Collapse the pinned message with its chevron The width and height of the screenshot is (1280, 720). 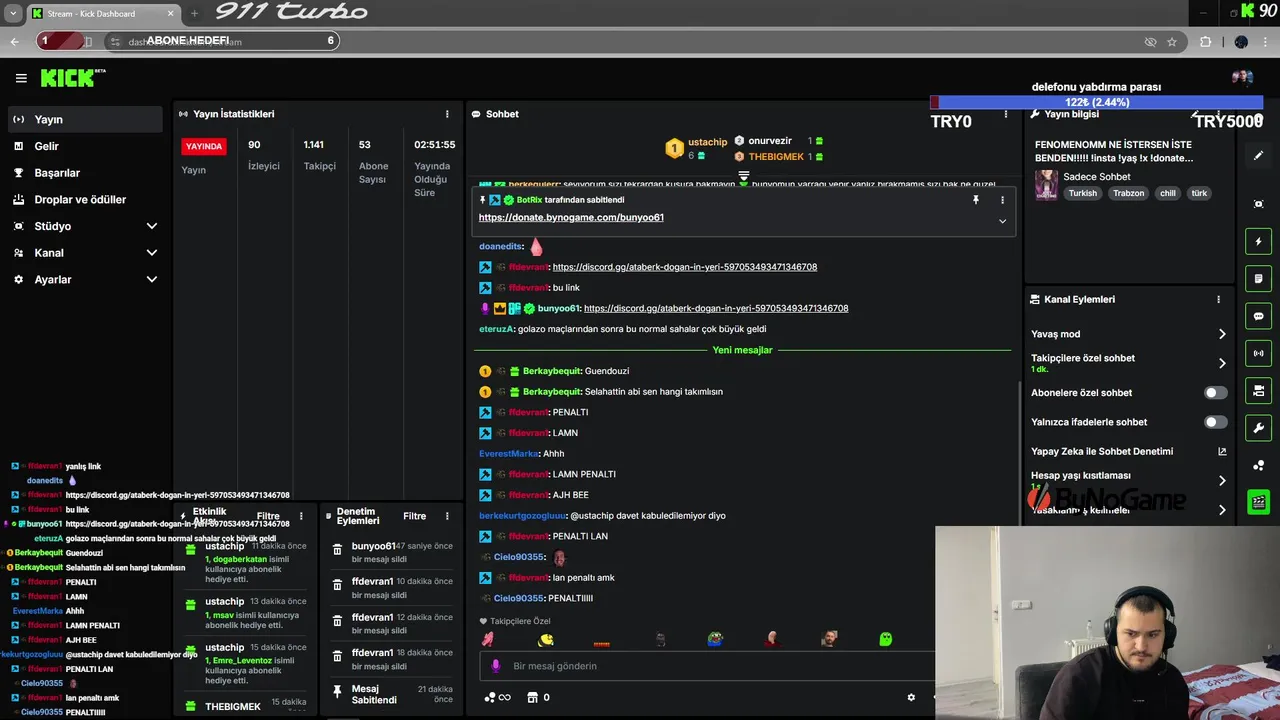[x=1002, y=221]
